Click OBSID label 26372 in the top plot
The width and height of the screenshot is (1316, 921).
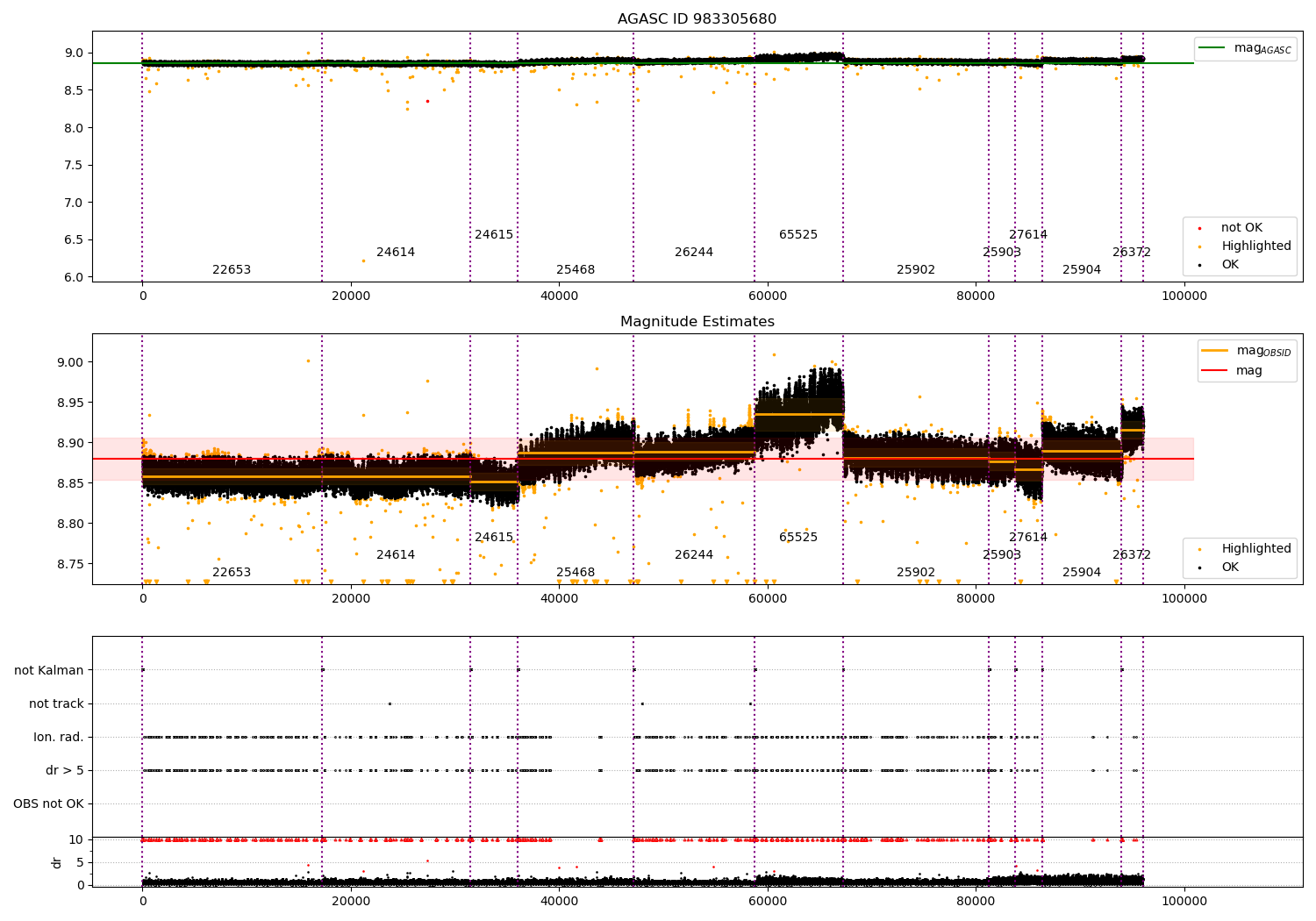1132,253
